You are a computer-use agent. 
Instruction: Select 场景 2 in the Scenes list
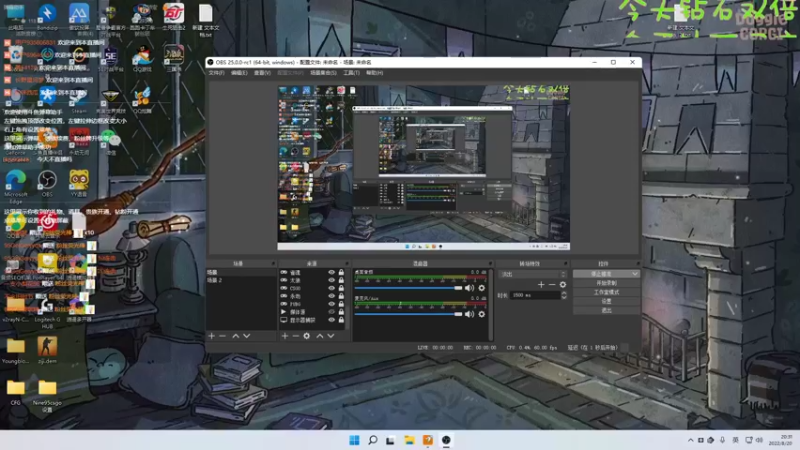click(241, 281)
